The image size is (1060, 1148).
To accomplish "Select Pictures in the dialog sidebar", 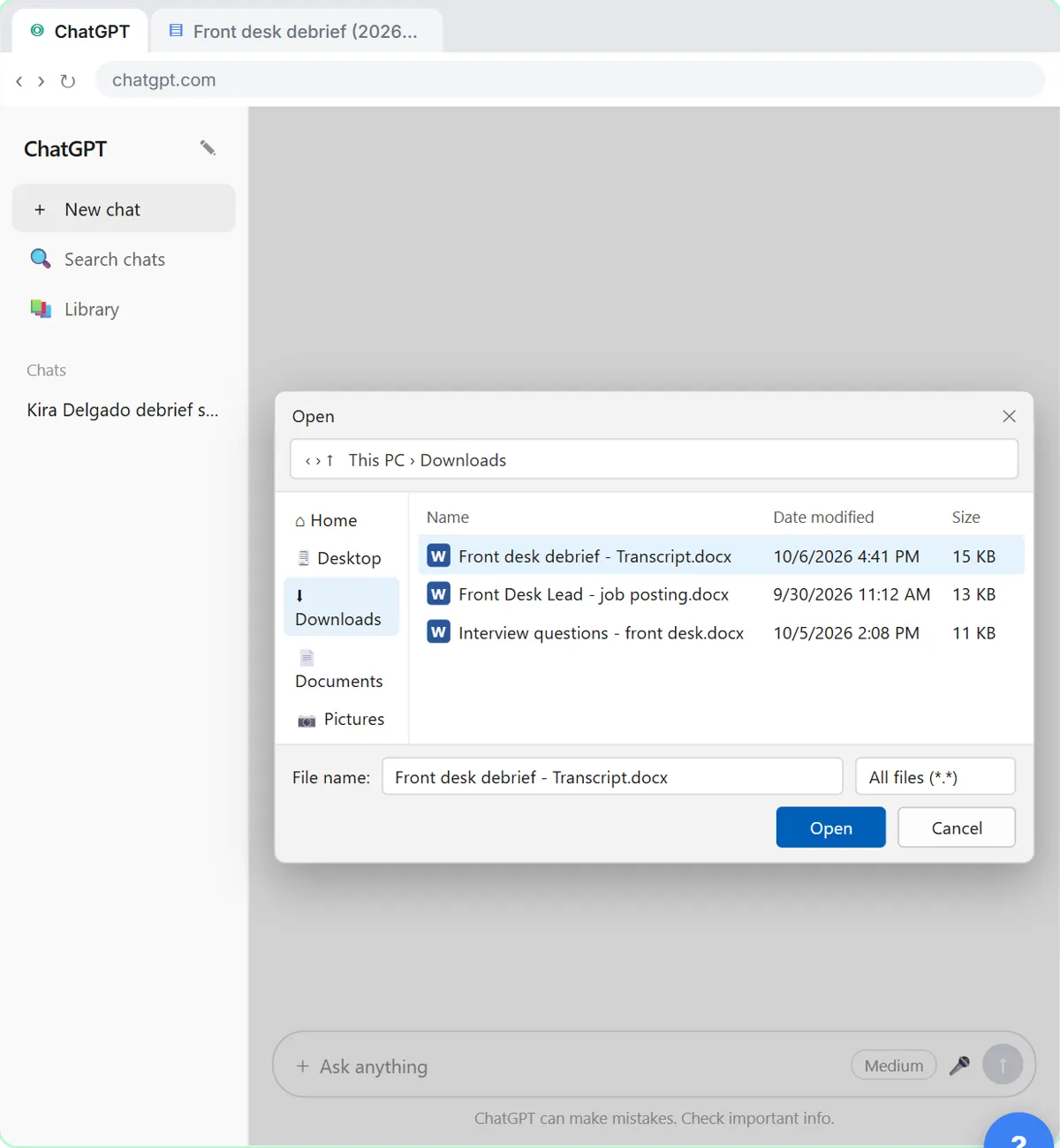I will pos(341,719).
